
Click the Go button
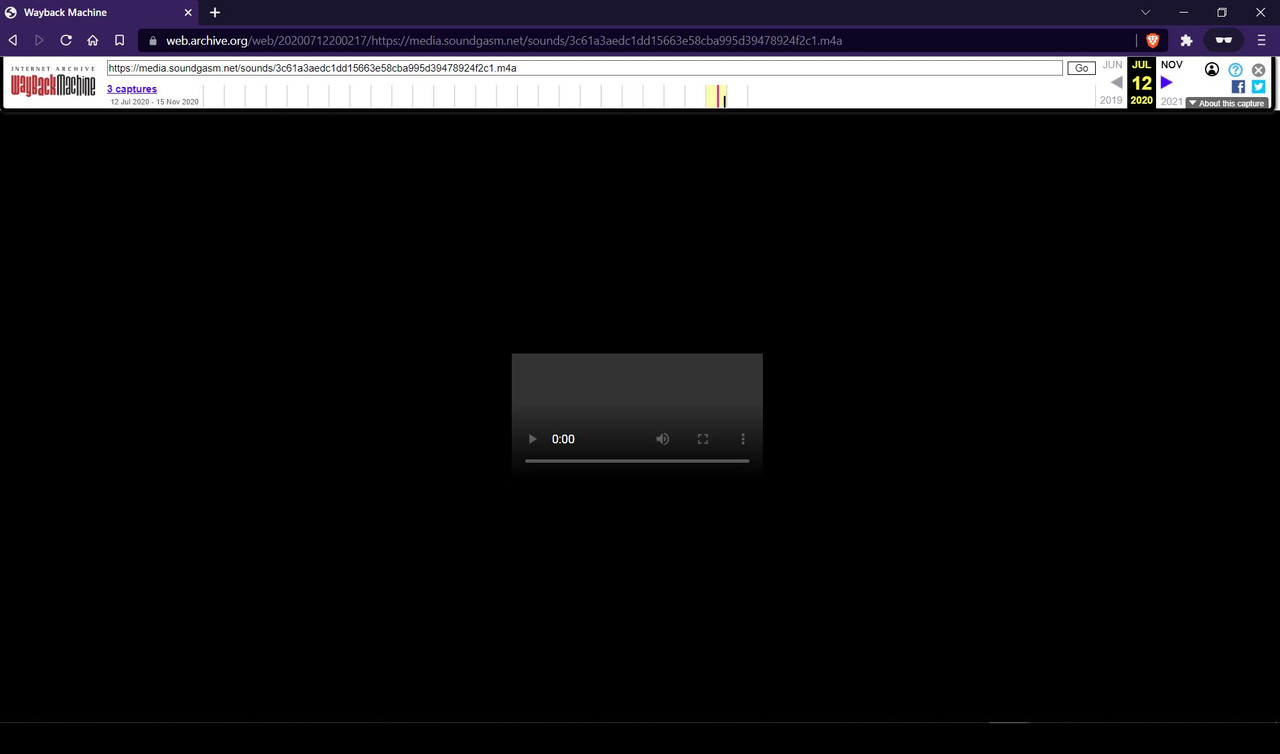coord(1081,68)
